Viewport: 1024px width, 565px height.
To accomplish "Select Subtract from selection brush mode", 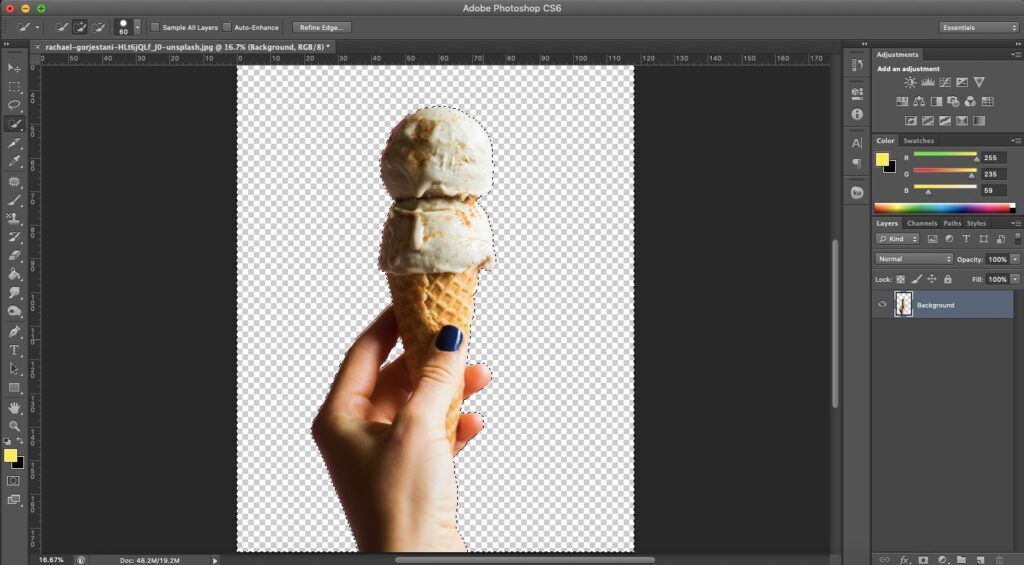I will (x=99, y=27).
